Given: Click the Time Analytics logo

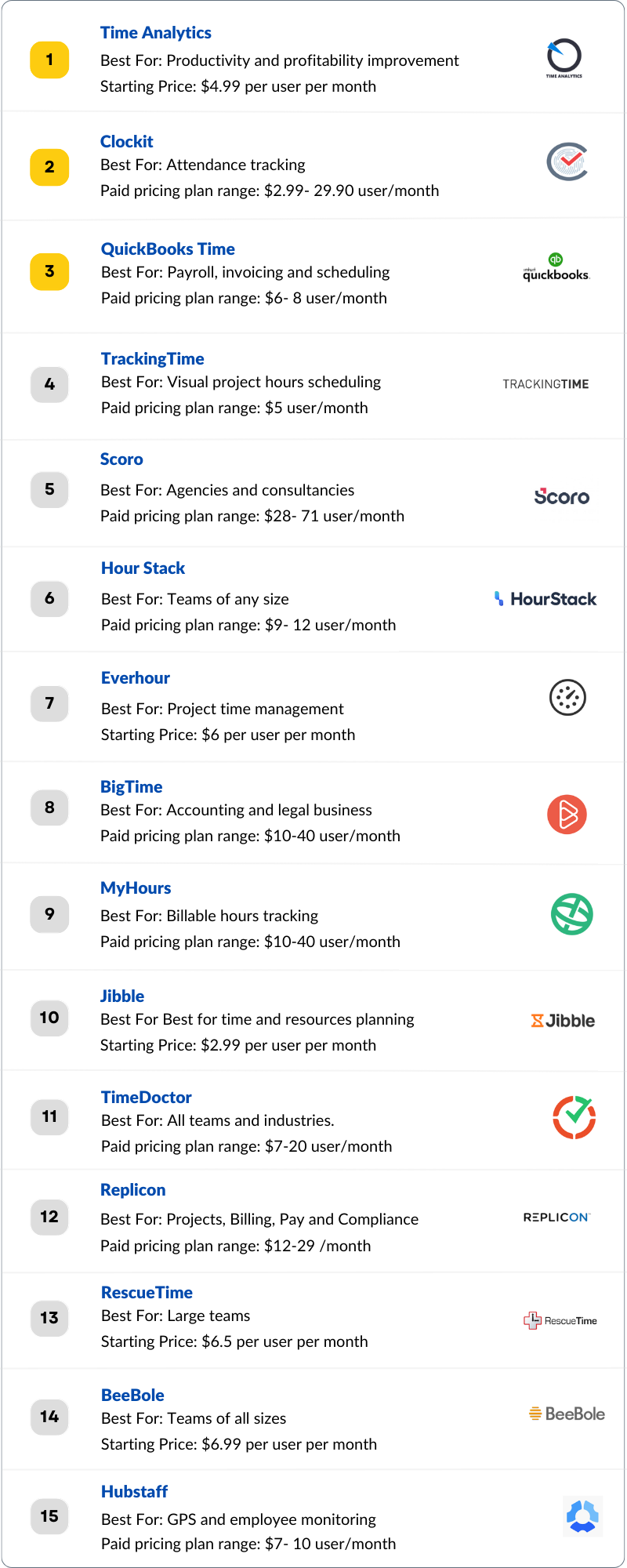Looking at the screenshot, I should 564,59.
